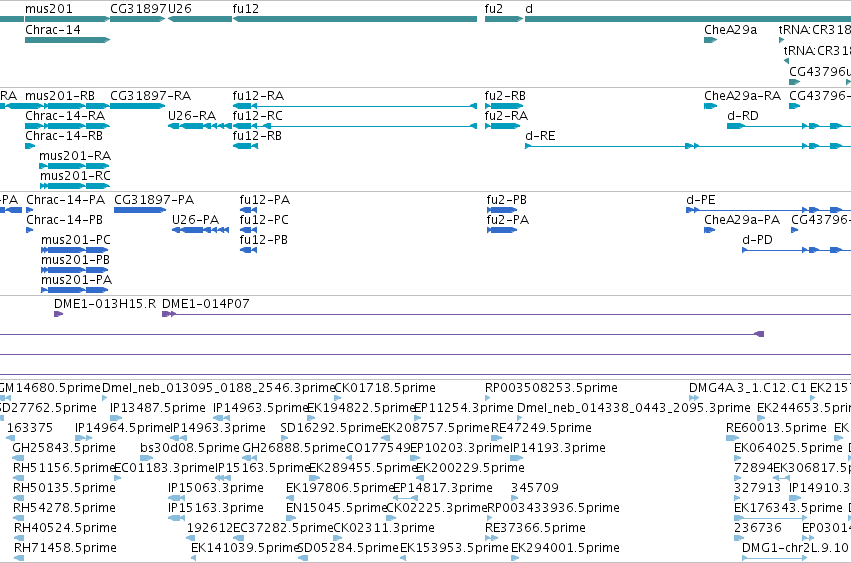The image size is (851, 563).
Task: Select the DME1-013H15.R clone label
Action: coord(105,304)
